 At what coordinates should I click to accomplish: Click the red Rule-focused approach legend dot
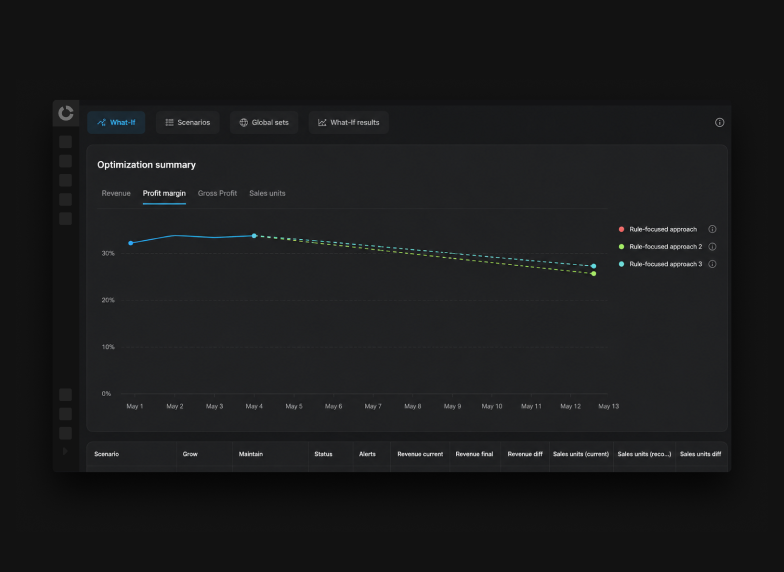622,229
